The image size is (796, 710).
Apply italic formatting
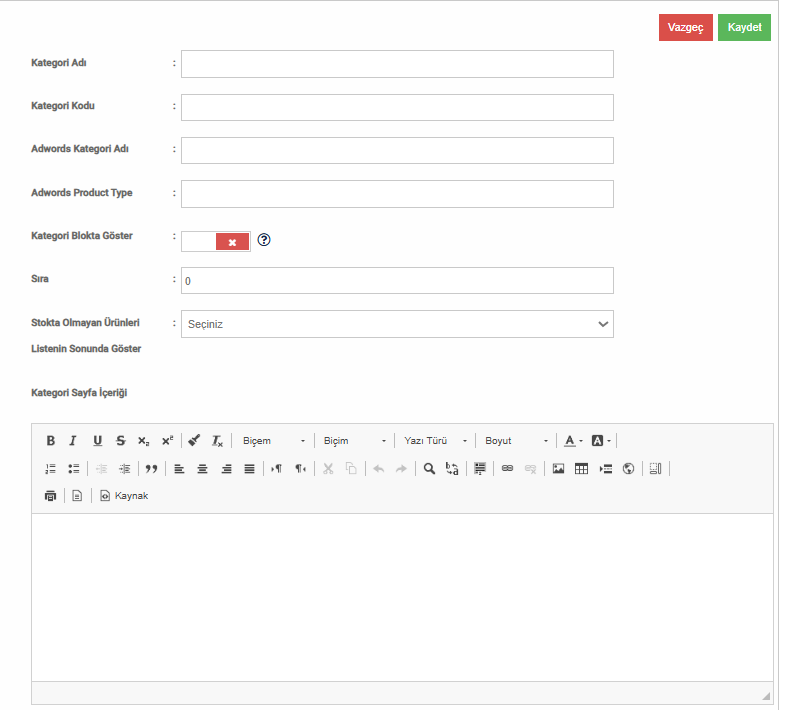click(x=73, y=441)
